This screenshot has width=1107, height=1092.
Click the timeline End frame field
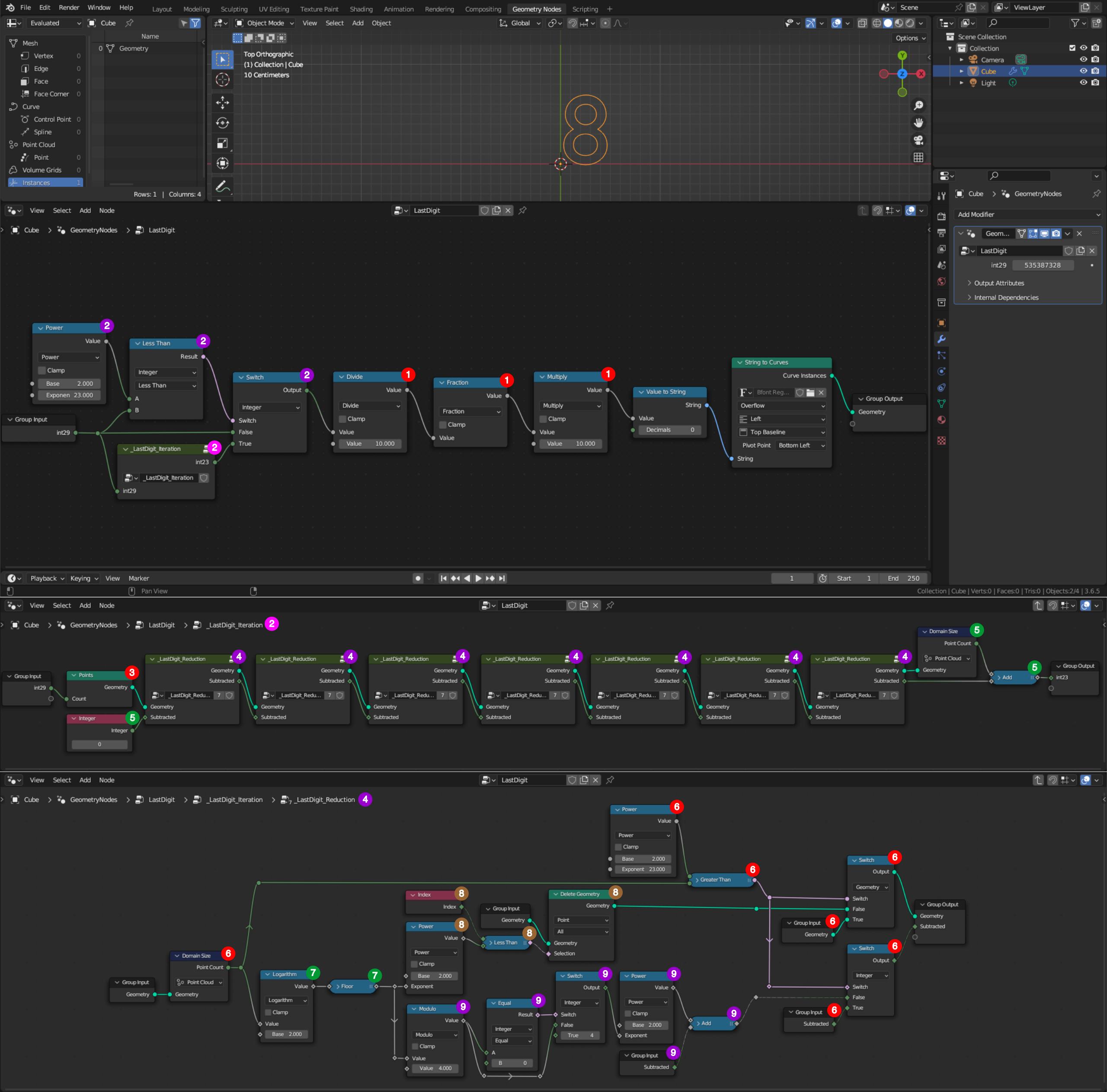click(904, 578)
